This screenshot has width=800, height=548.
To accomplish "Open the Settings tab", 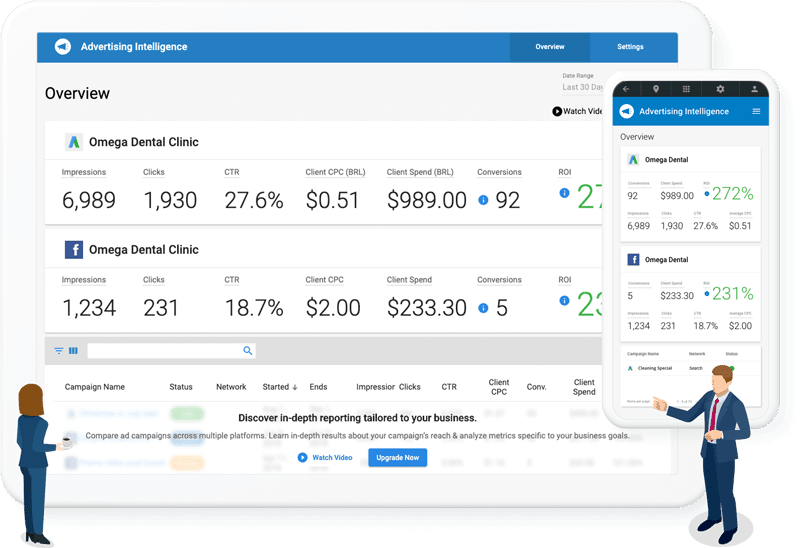I will point(630,47).
